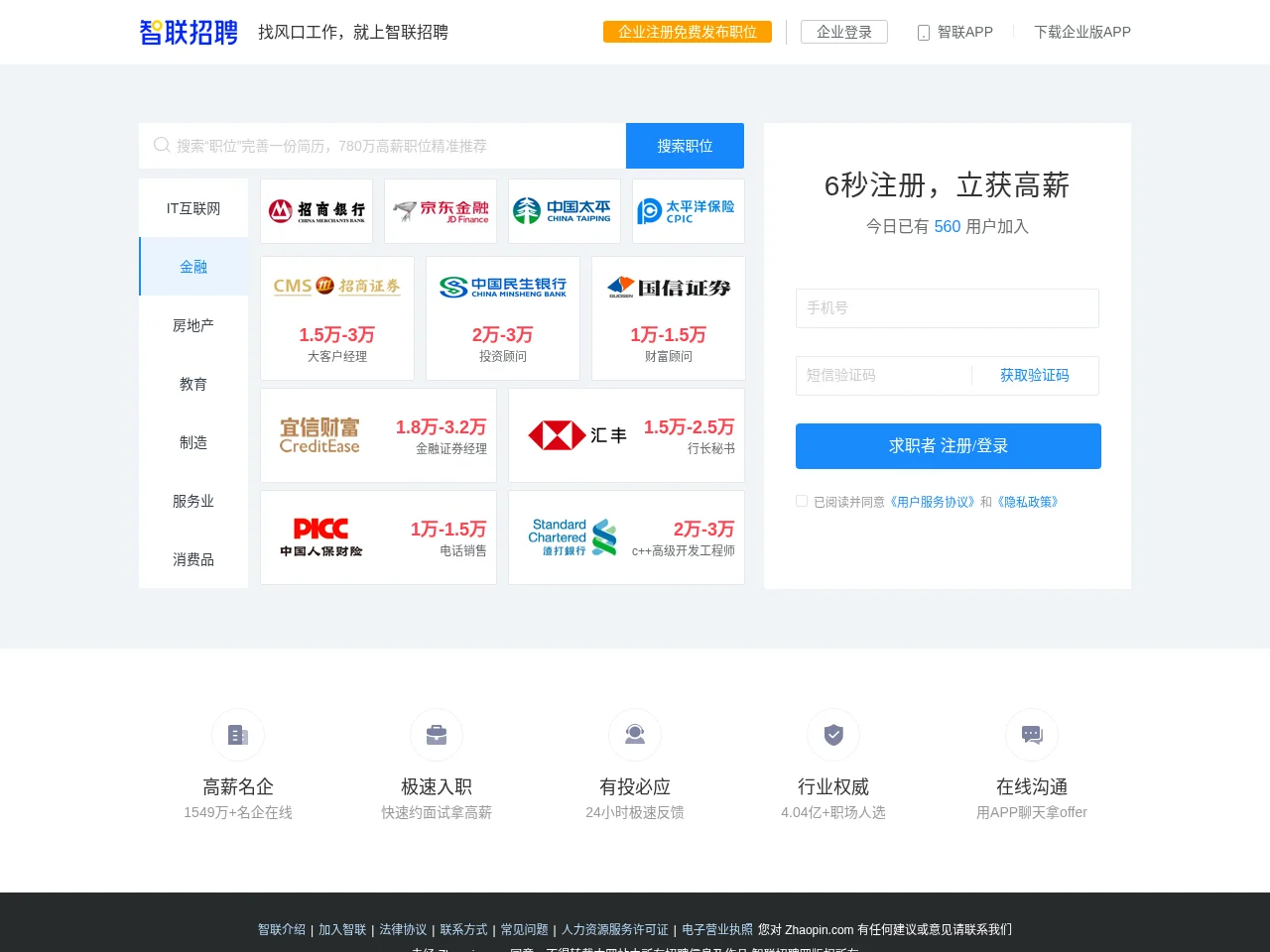Viewport: 1270px width, 952px height.
Task: Click the 搜索职位 button
Action: 685,146
